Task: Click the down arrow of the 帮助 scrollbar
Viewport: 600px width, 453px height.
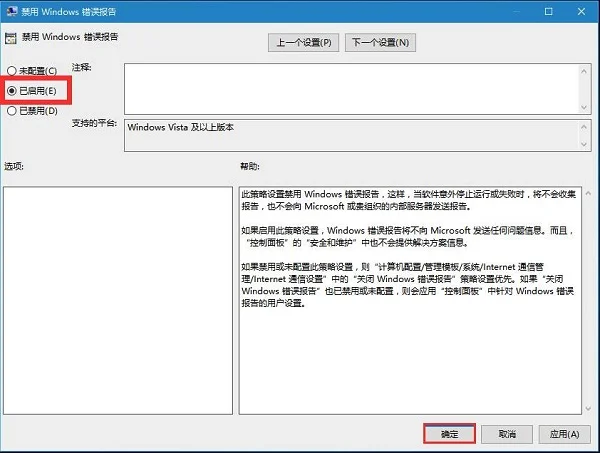Action: (x=588, y=409)
